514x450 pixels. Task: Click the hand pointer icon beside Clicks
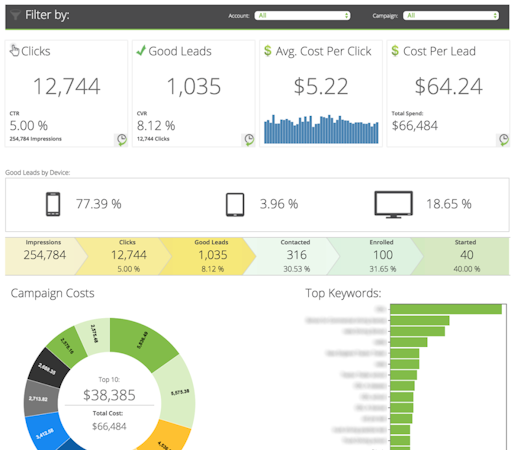pyautogui.click(x=14, y=50)
